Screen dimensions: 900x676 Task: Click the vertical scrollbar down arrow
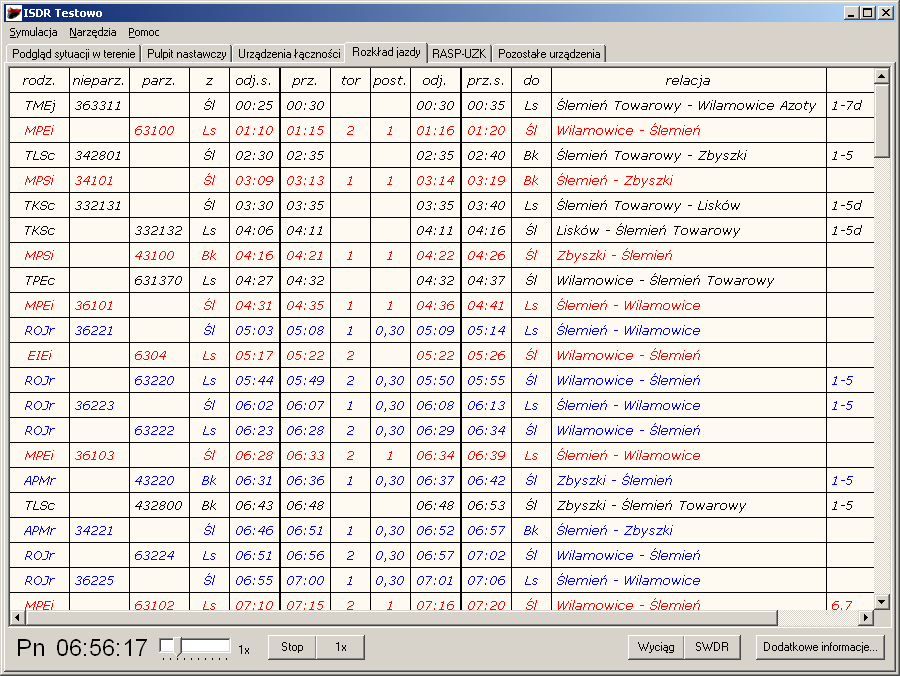(x=882, y=601)
